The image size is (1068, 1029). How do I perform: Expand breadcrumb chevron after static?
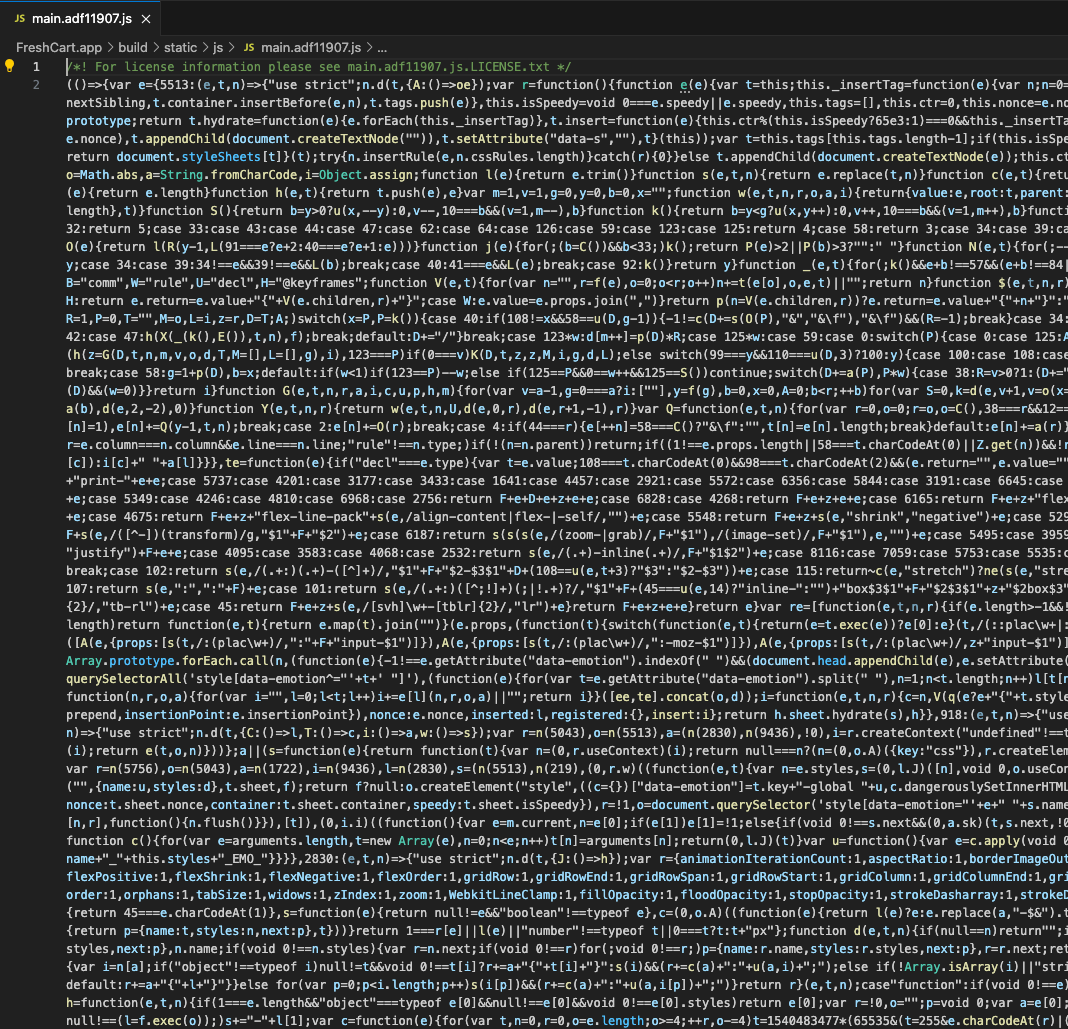(x=204, y=48)
